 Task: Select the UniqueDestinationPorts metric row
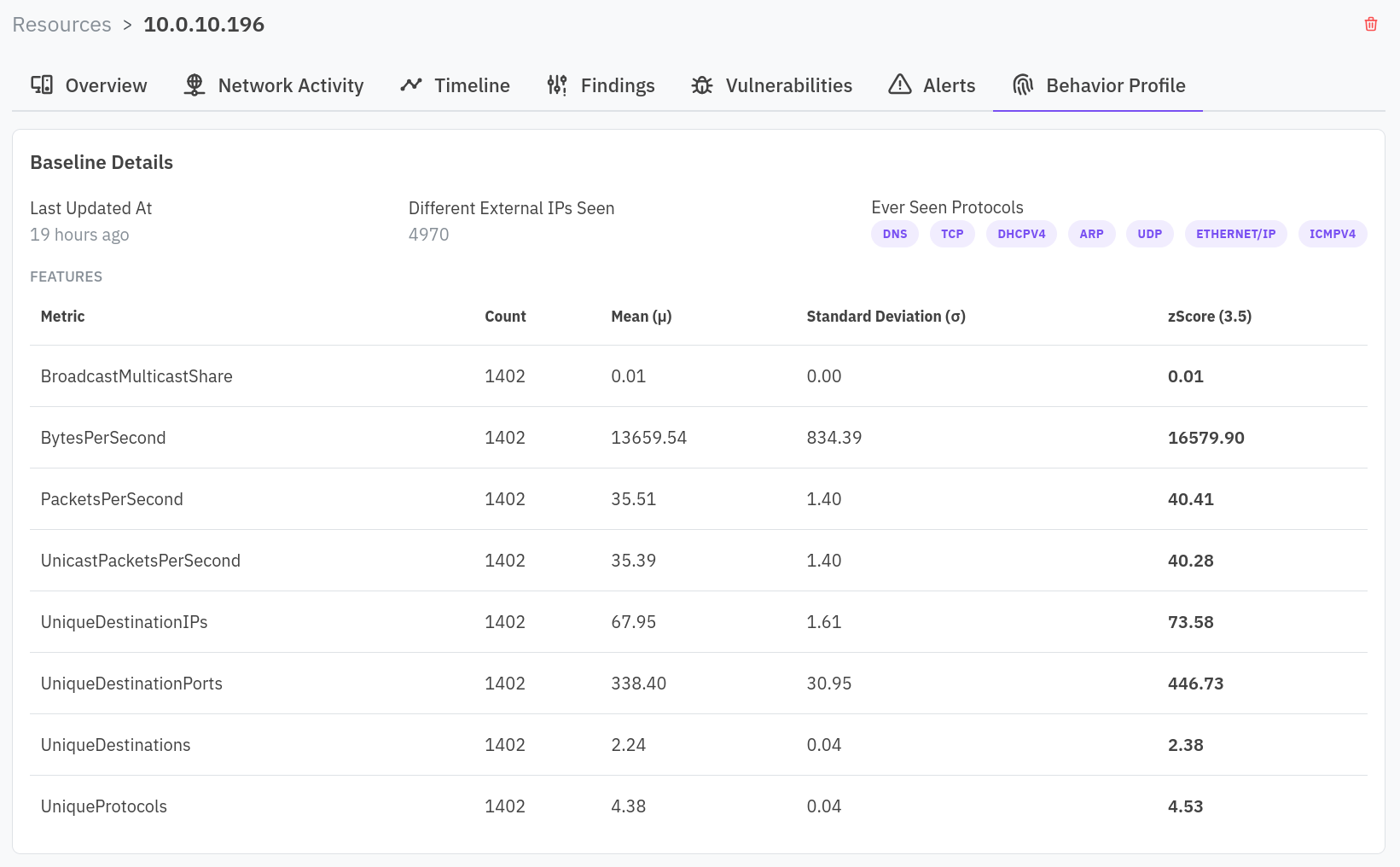pyautogui.click(x=698, y=684)
